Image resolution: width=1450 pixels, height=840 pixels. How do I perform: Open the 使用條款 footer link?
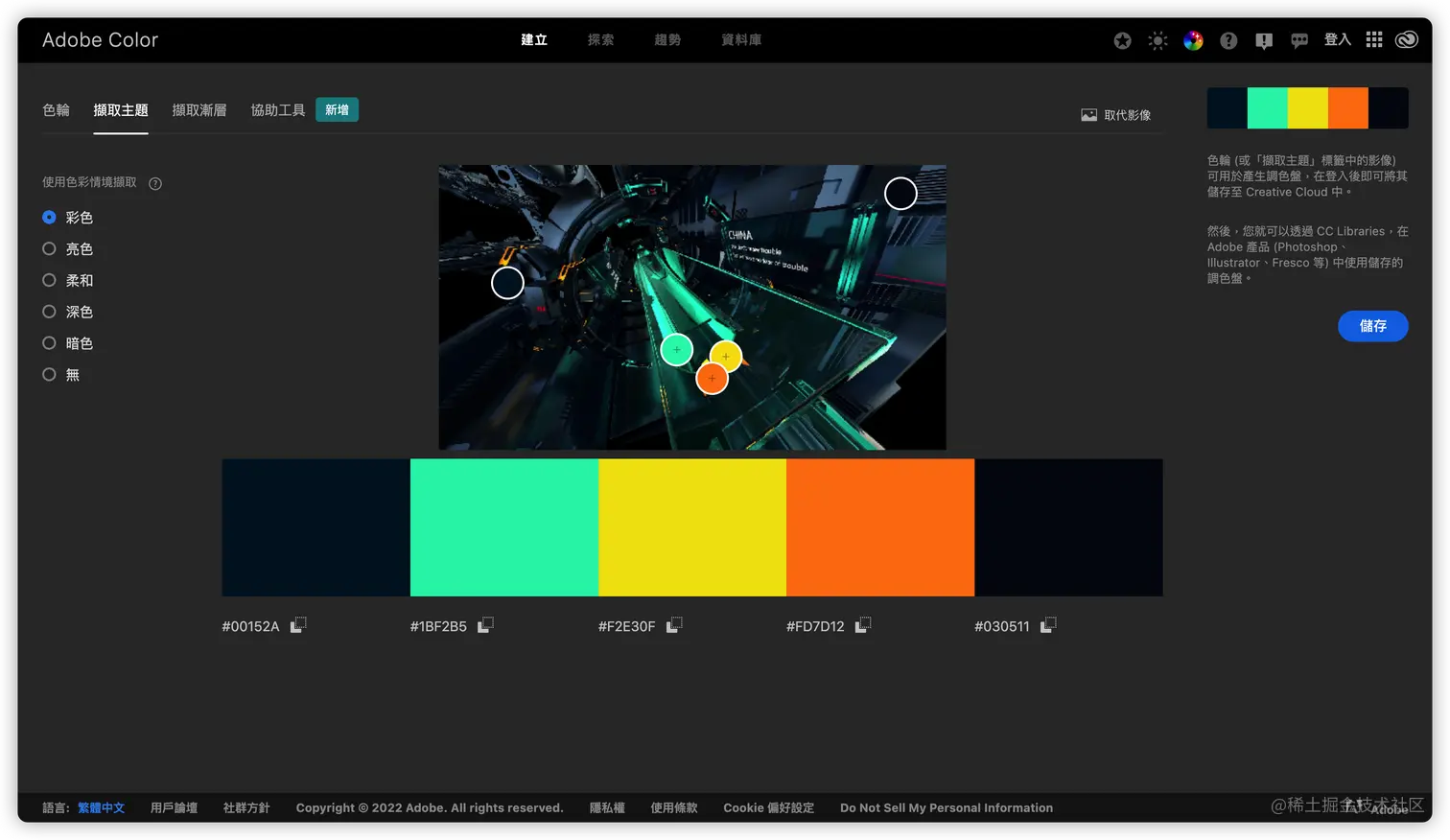(x=674, y=808)
